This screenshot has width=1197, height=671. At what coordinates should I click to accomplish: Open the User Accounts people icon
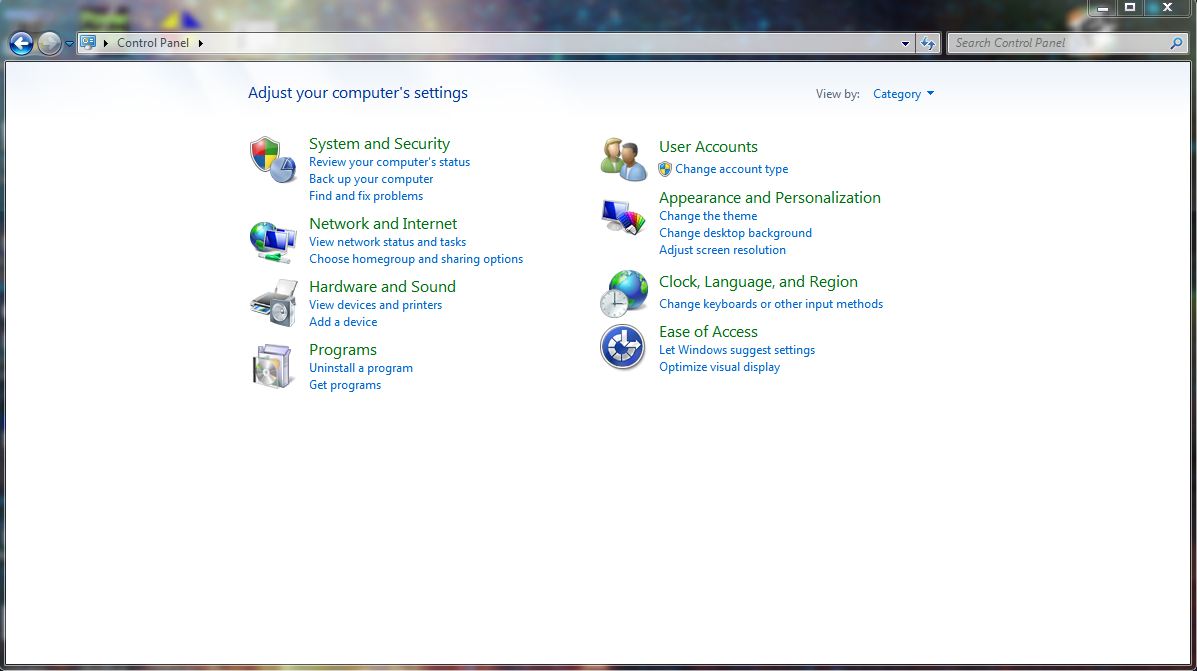click(623, 159)
